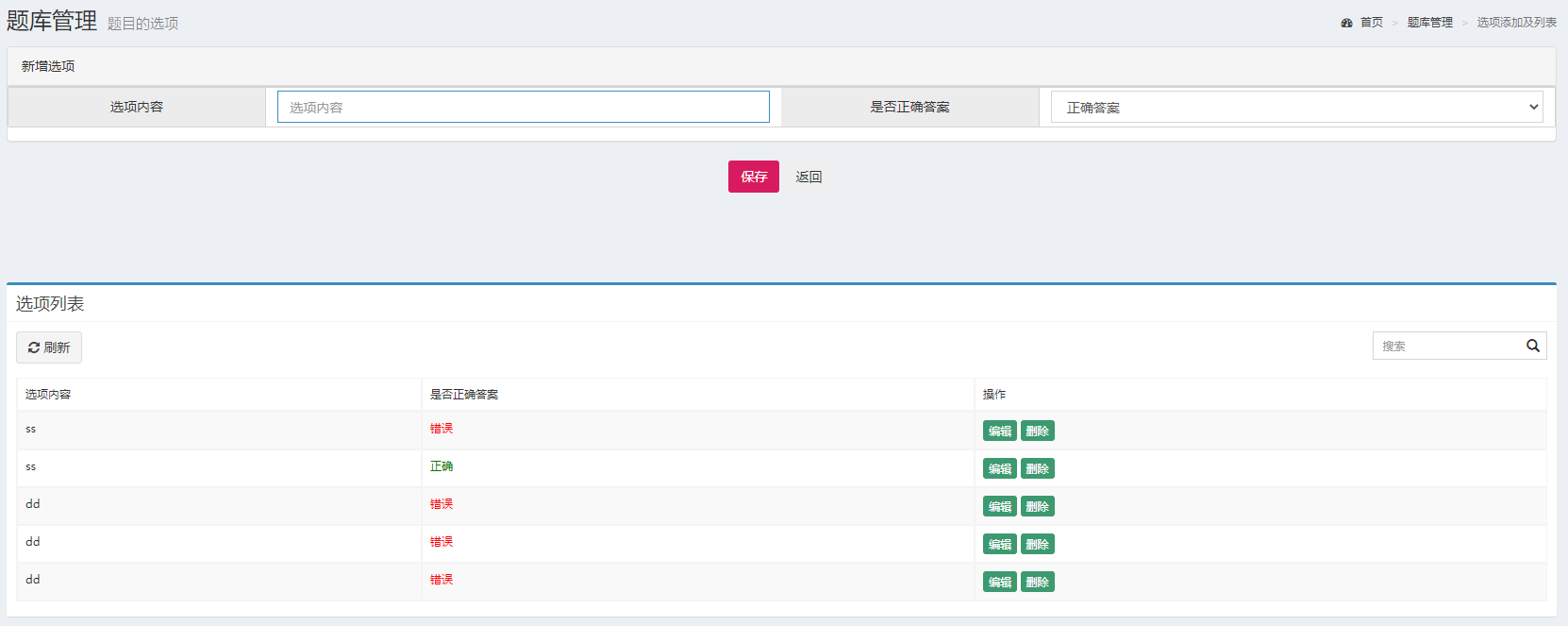Viewport: 1568px width, 626px height.
Task: Click the 返回 link
Action: tap(809, 177)
